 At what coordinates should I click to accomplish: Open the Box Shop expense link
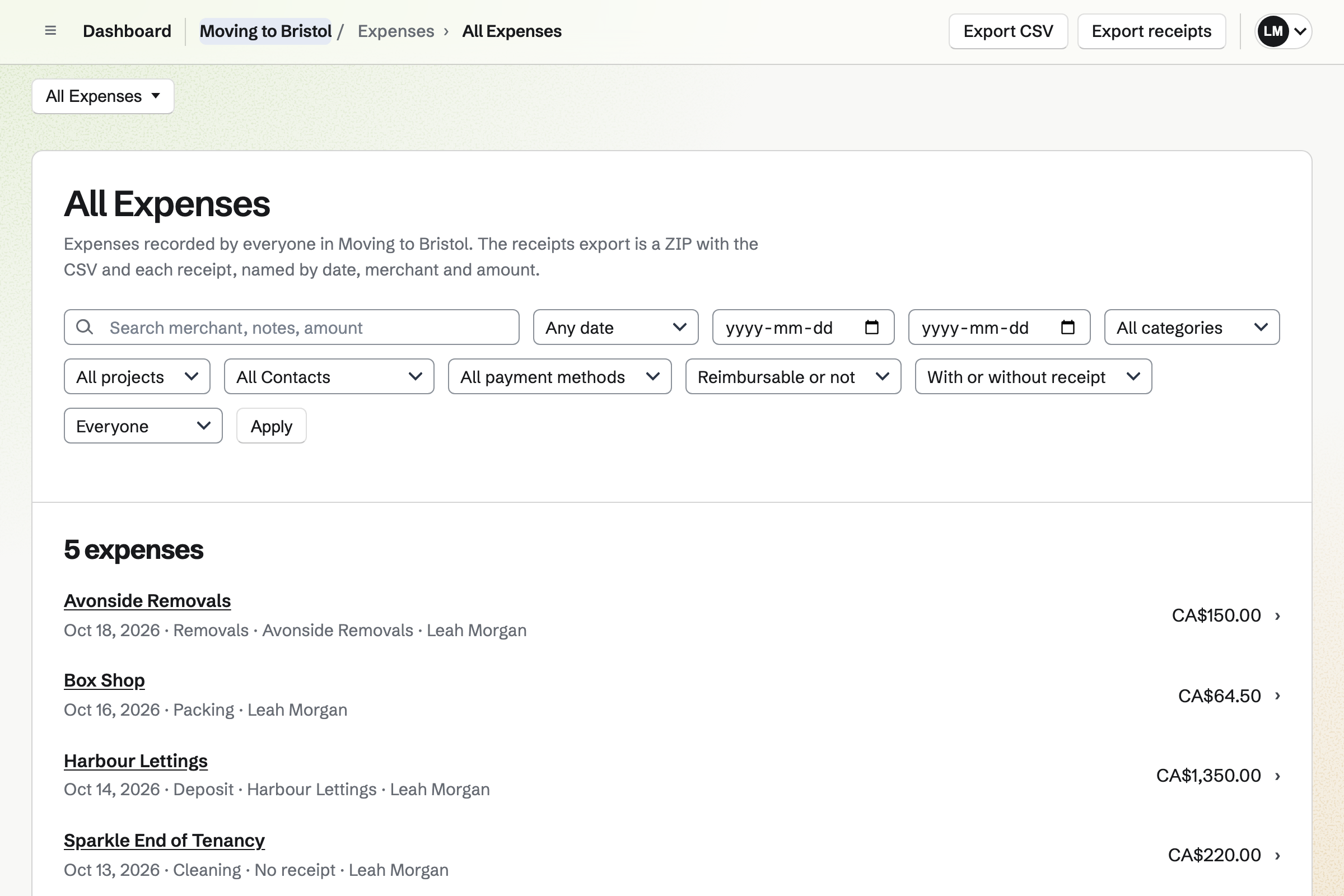coord(104,680)
